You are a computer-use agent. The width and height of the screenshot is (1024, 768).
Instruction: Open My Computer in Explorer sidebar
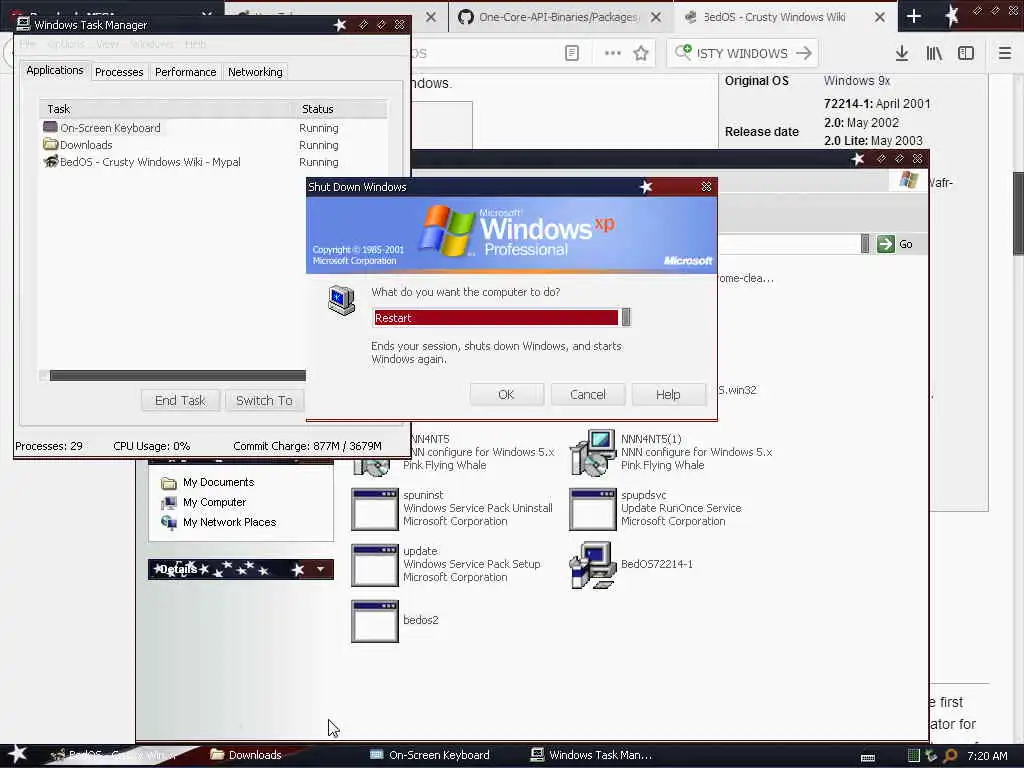[x=214, y=502]
